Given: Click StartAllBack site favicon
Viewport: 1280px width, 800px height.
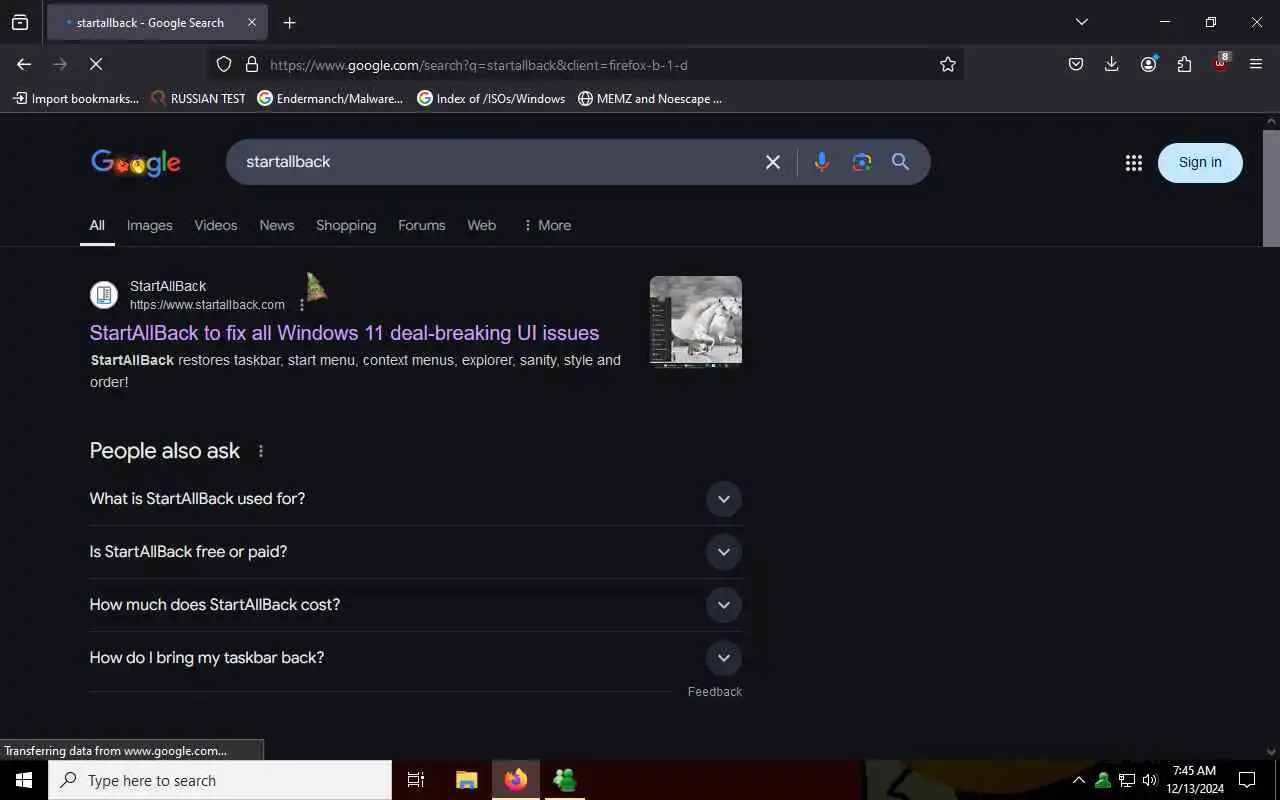Looking at the screenshot, I should coord(104,295).
